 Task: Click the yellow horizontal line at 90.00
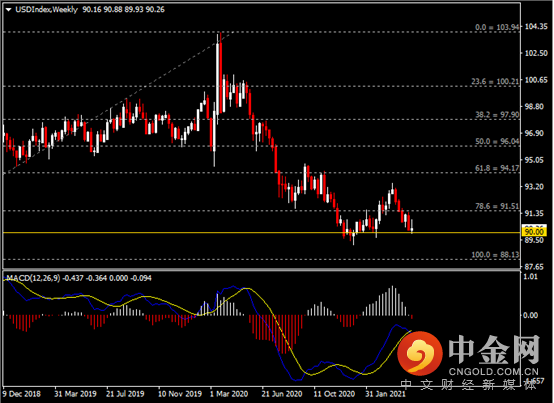pyautogui.click(x=262, y=232)
